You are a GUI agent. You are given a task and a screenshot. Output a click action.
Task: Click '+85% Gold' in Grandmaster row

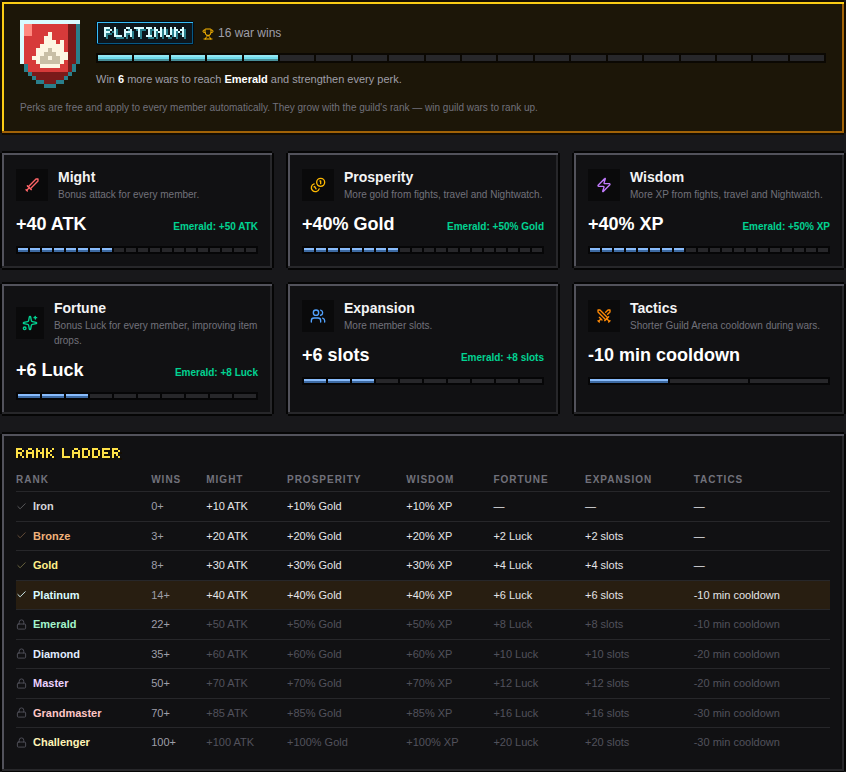point(314,713)
